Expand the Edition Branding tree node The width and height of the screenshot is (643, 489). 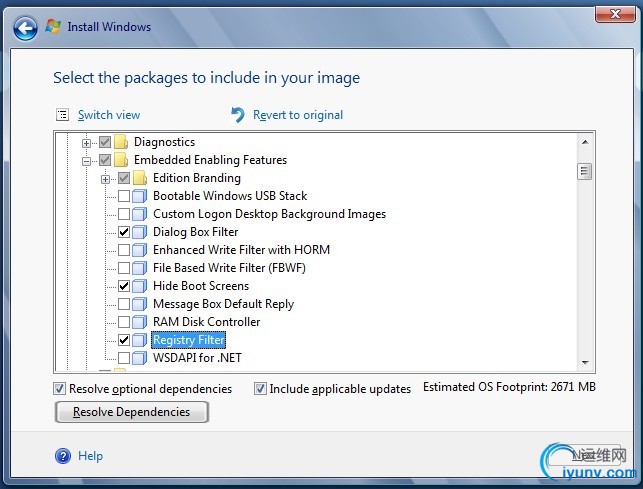coord(105,179)
